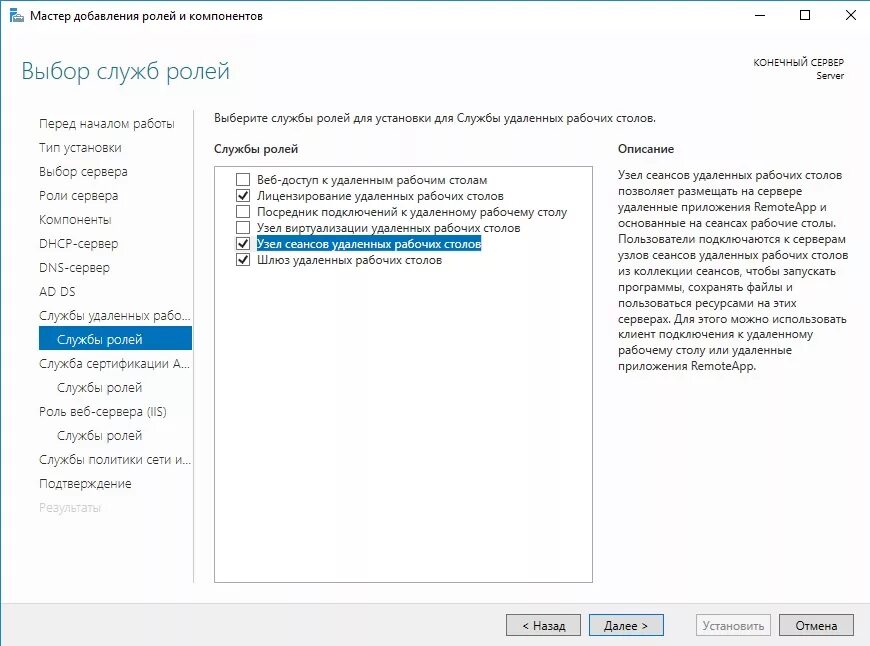
Task: Open the AD DS step
Action: coord(57,291)
